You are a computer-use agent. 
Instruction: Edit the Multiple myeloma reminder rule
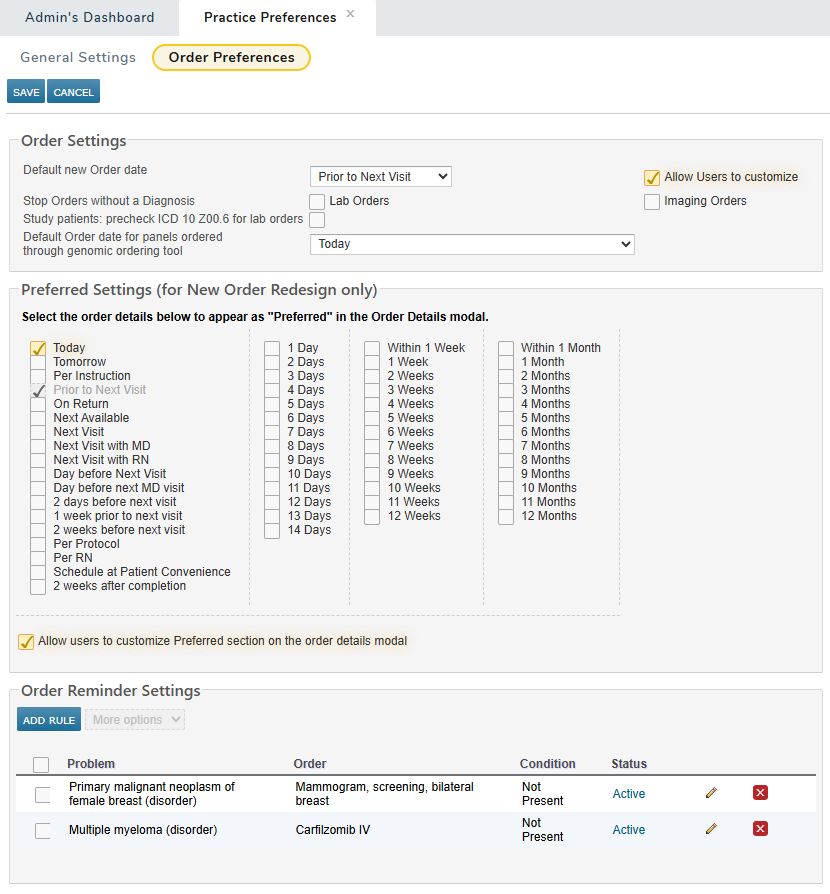(x=711, y=828)
